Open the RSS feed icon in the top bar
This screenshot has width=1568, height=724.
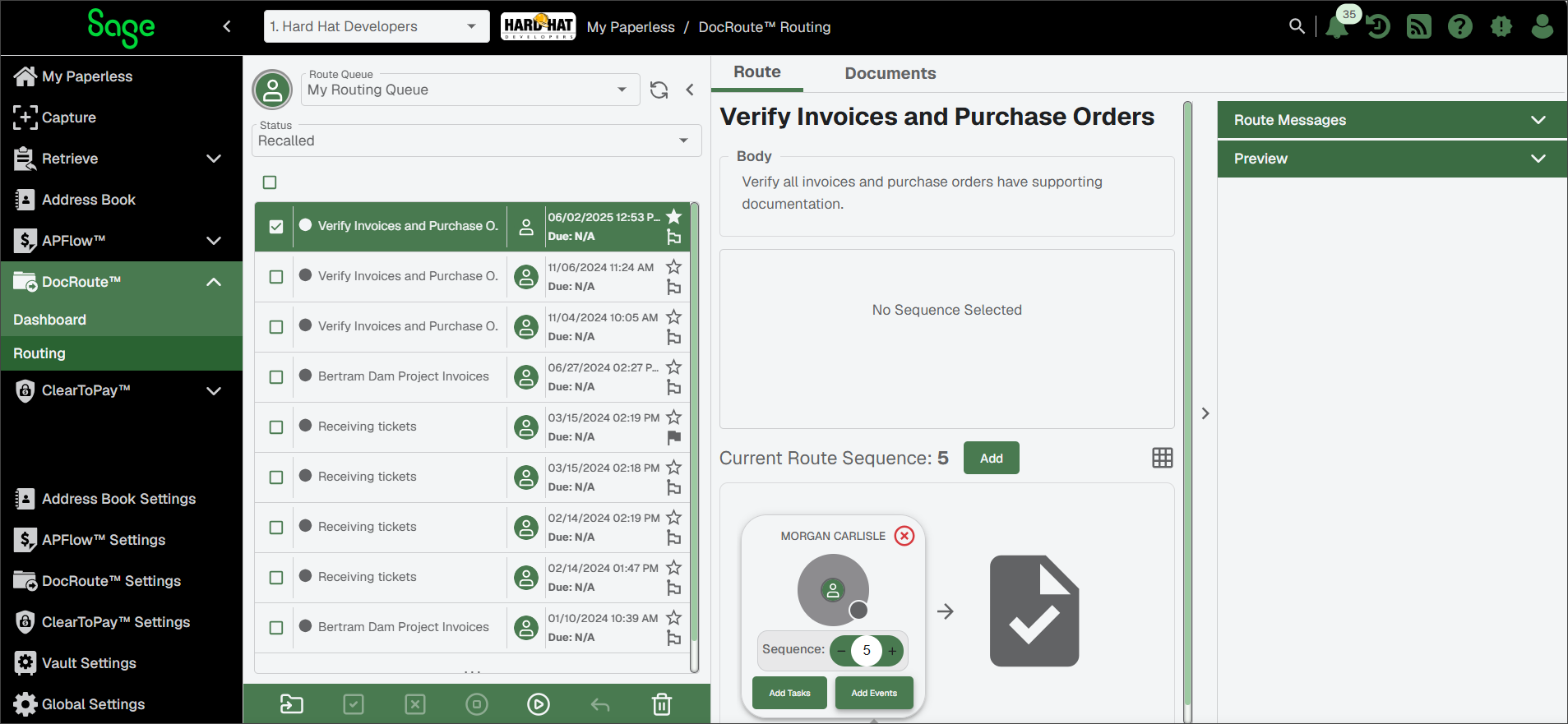pyautogui.click(x=1419, y=27)
